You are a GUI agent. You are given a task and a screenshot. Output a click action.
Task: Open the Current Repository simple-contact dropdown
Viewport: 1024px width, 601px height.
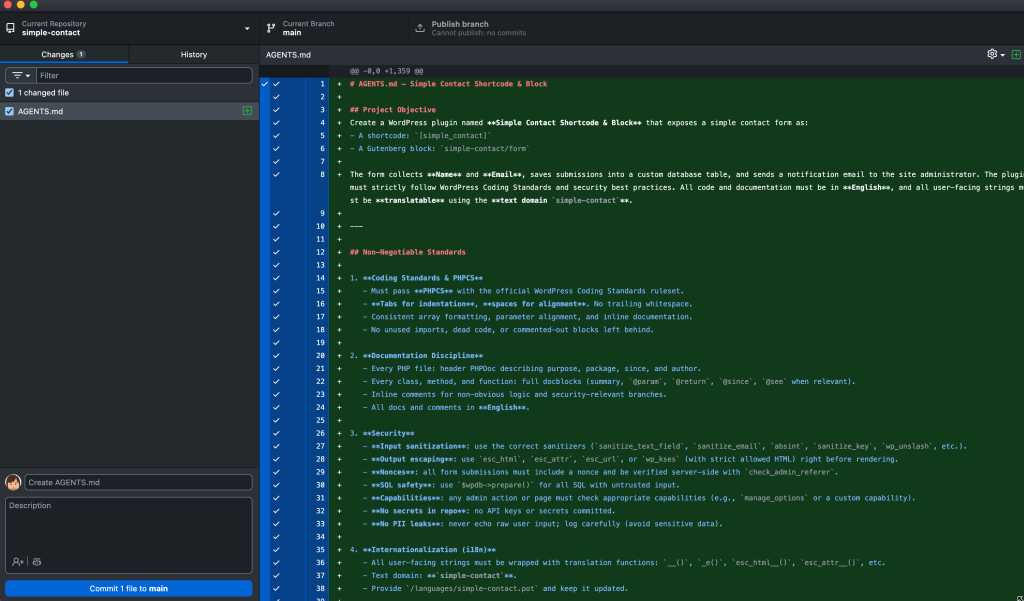pos(129,28)
